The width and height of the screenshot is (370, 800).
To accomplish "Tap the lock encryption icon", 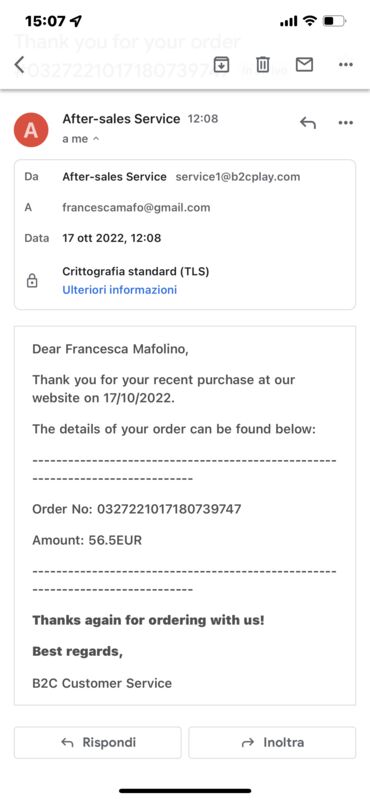I will coord(32,281).
